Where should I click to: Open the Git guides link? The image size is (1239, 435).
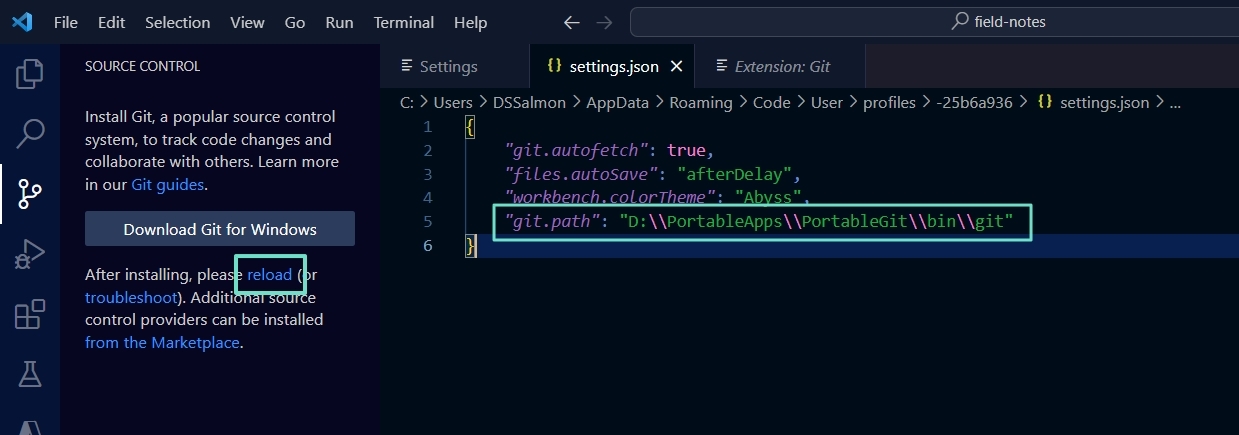coord(167,184)
